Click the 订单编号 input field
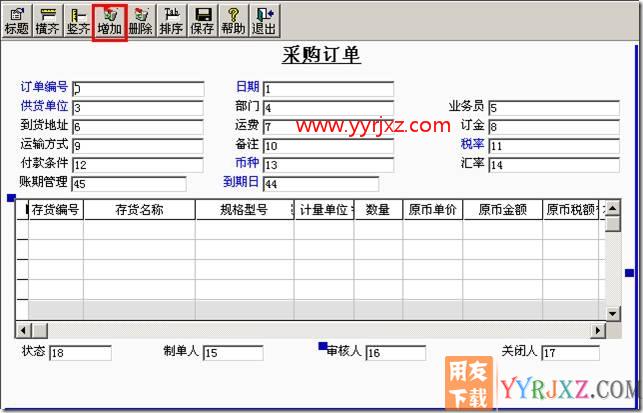643x413 pixels. pos(138,89)
